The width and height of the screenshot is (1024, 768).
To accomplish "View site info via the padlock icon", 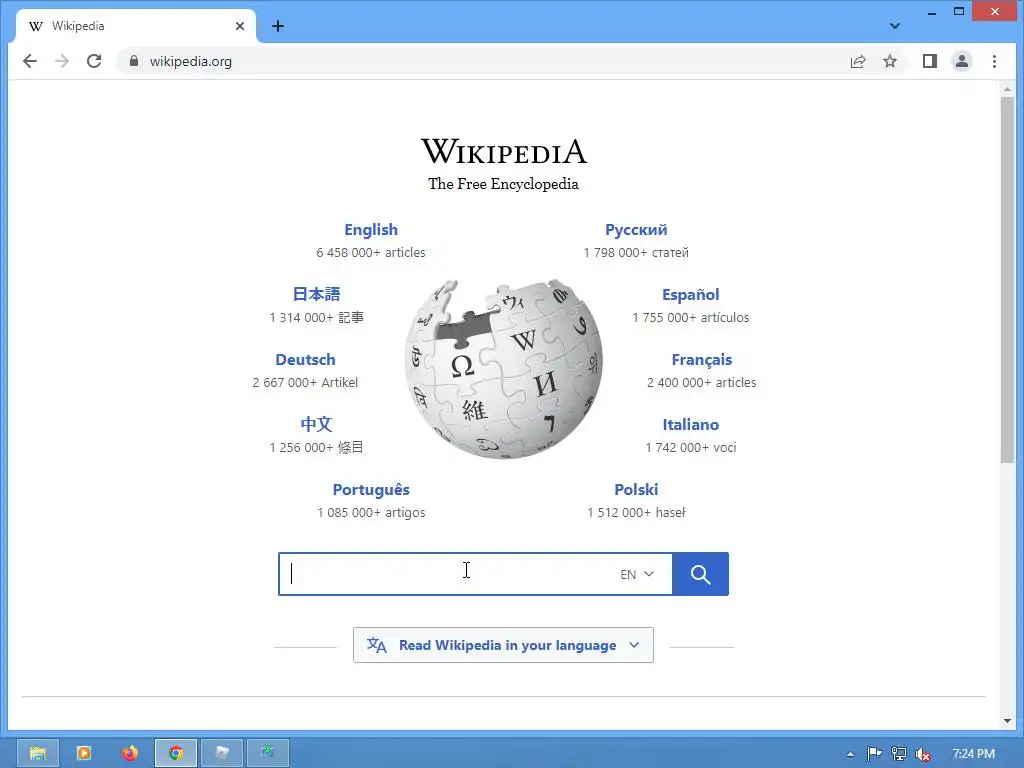I will pos(134,61).
